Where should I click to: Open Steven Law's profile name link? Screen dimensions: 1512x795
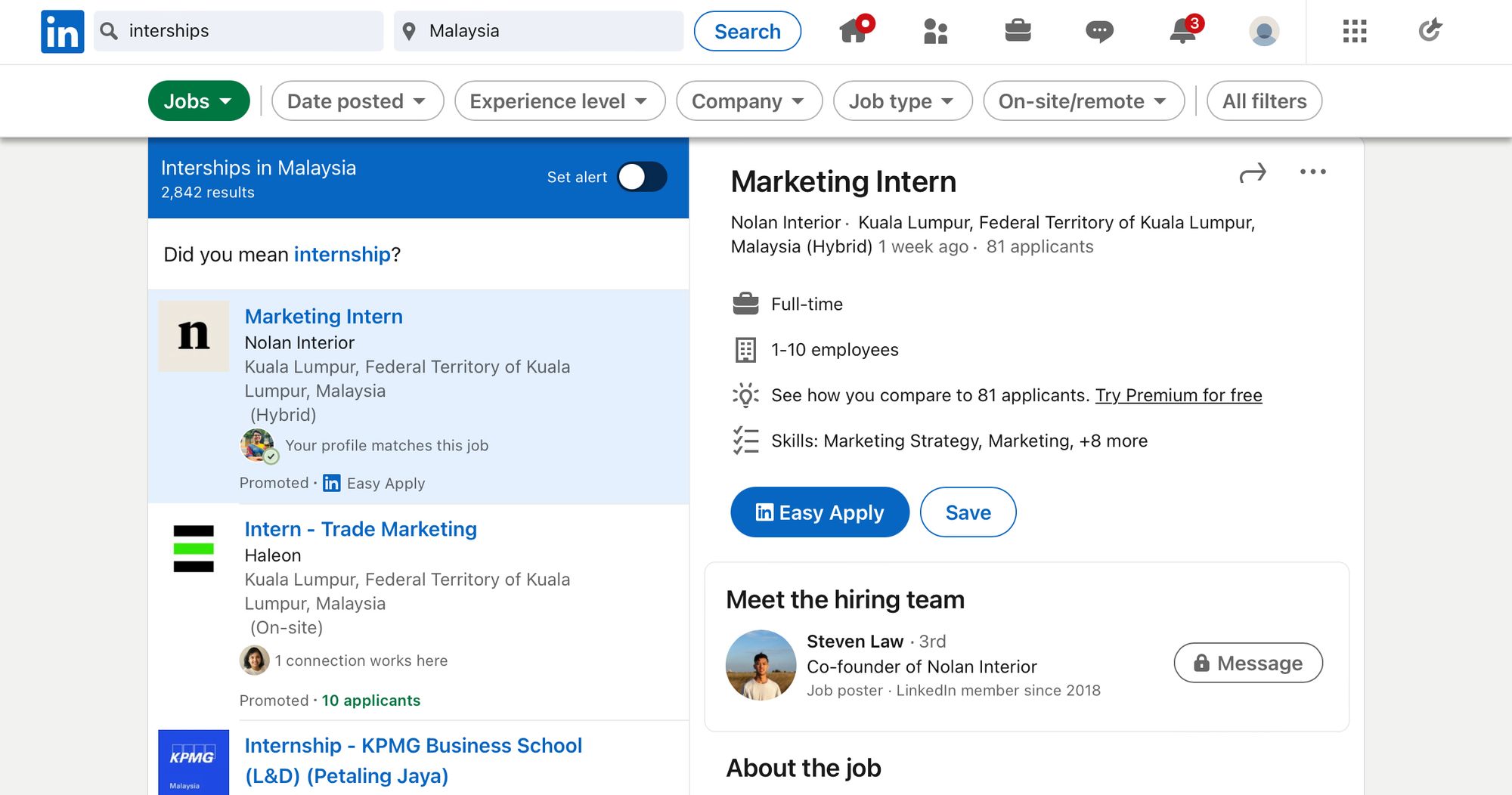pos(855,641)
